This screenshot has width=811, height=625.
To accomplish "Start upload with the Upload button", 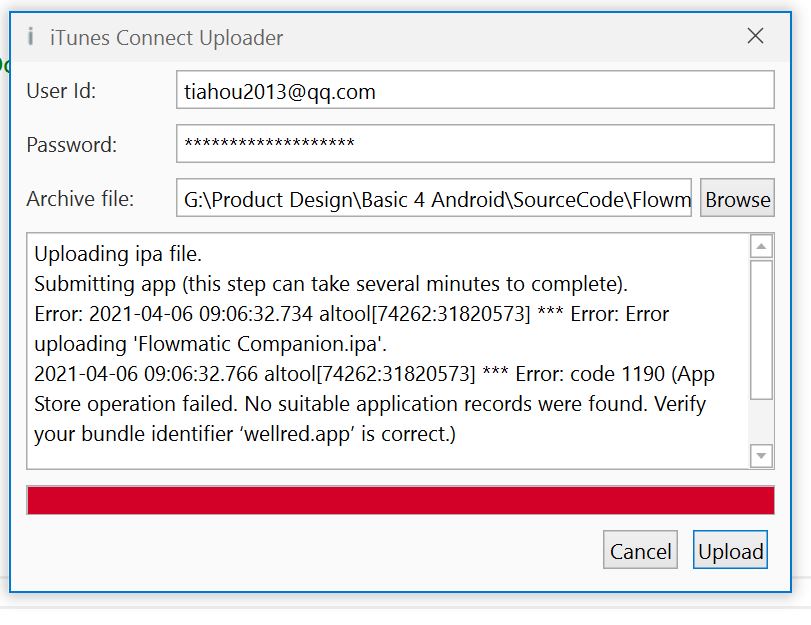I will click(x=730, y=550).
